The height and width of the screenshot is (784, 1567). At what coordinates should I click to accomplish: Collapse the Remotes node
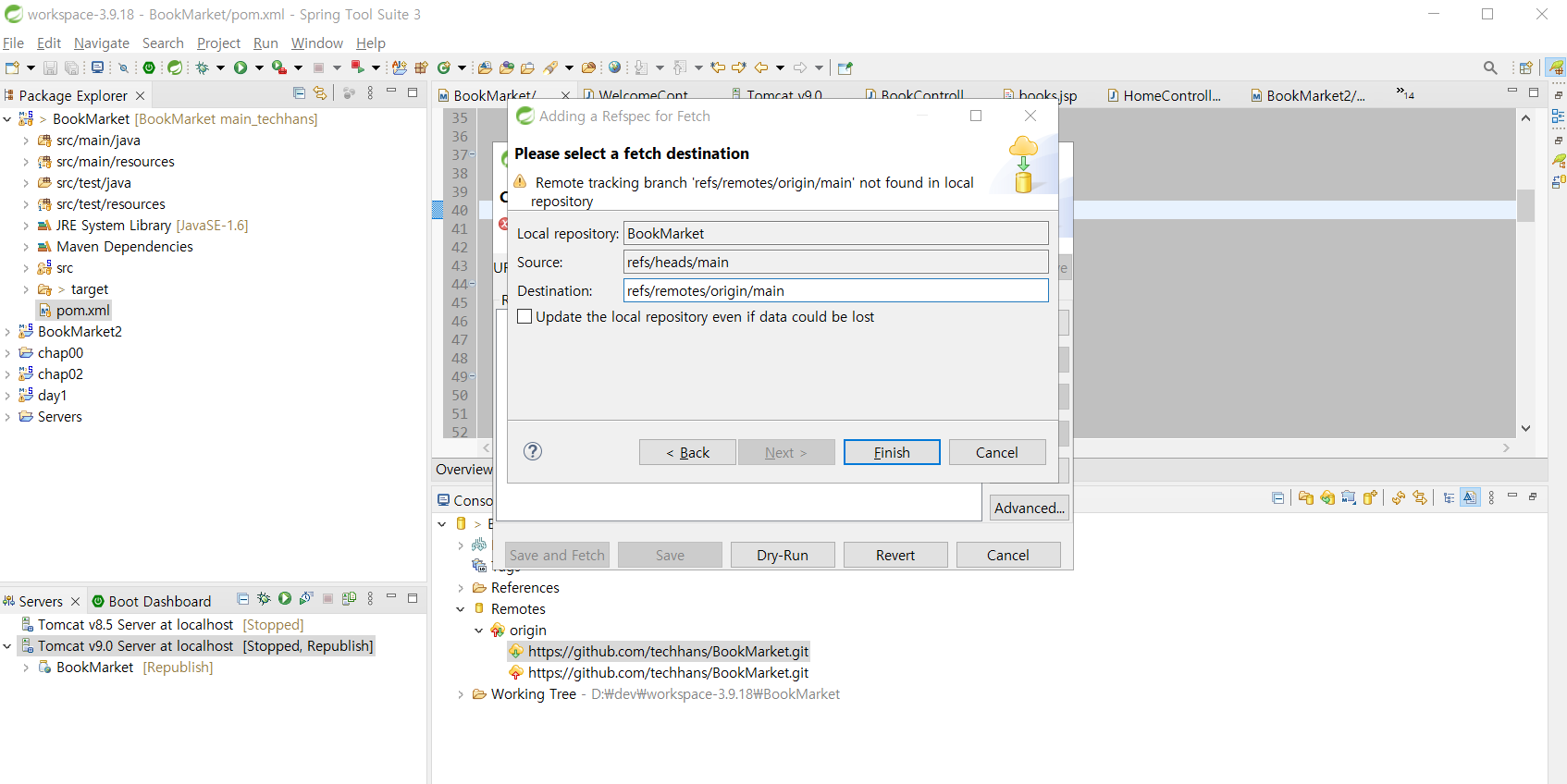[461, 609]
